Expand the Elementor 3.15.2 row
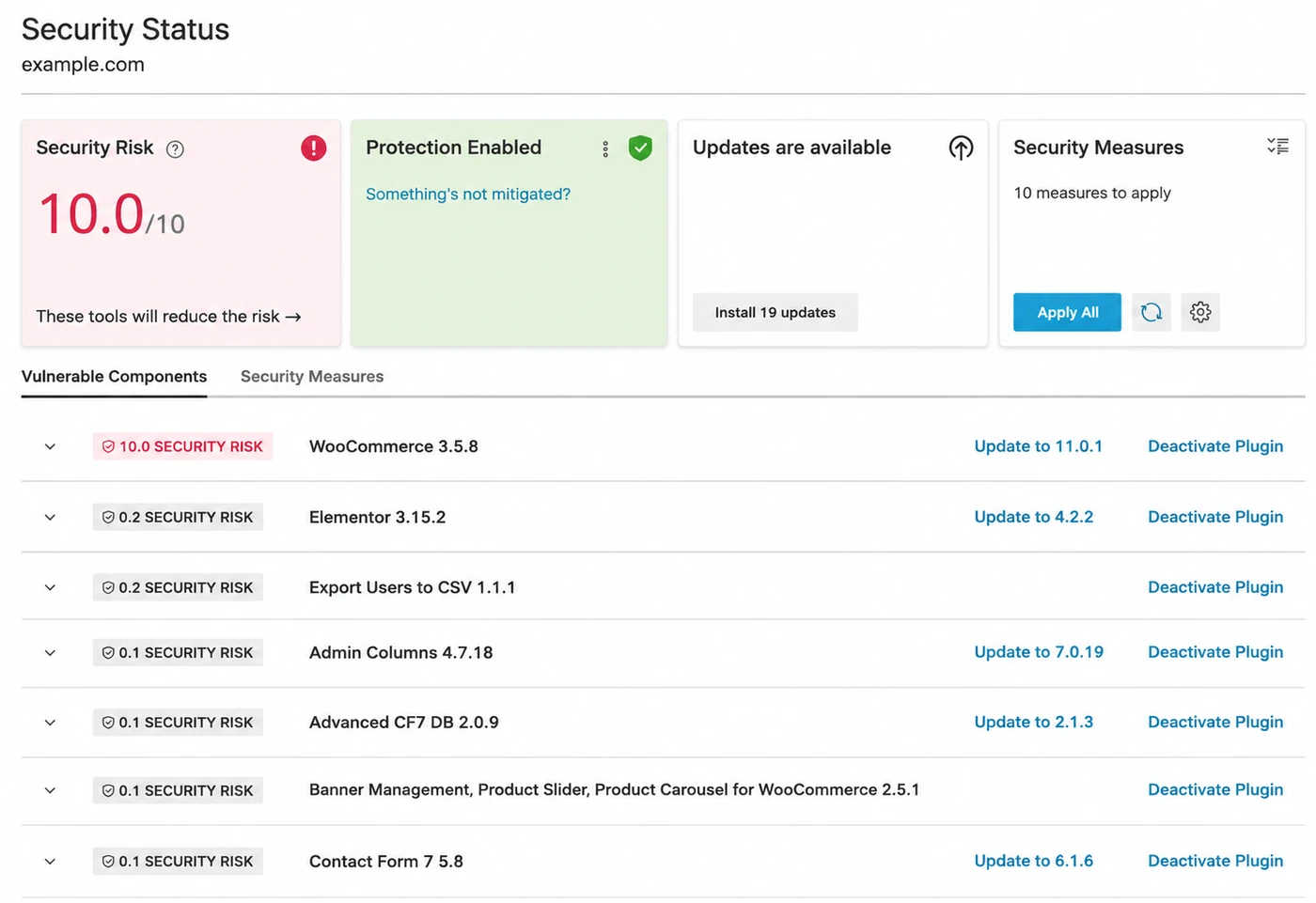The height and width of the screenshot is (903, 1316). pos(50,517)
